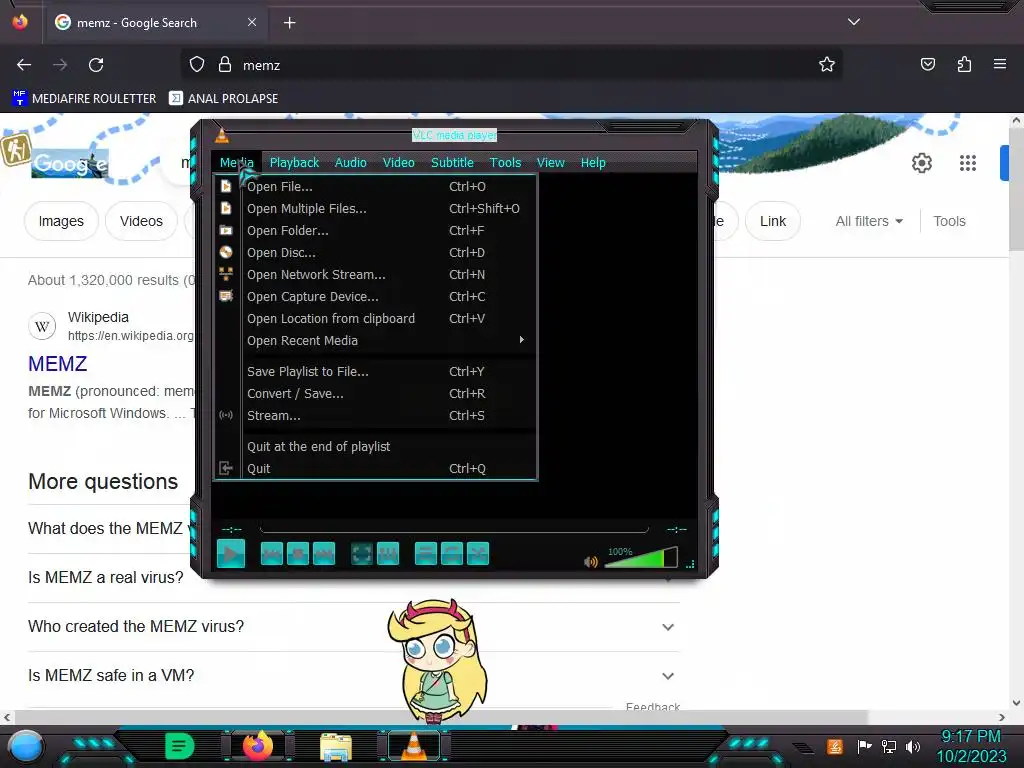Screen dimensions: 1024x768
Task: Choose Open Folder... entry
Action: 376,231
